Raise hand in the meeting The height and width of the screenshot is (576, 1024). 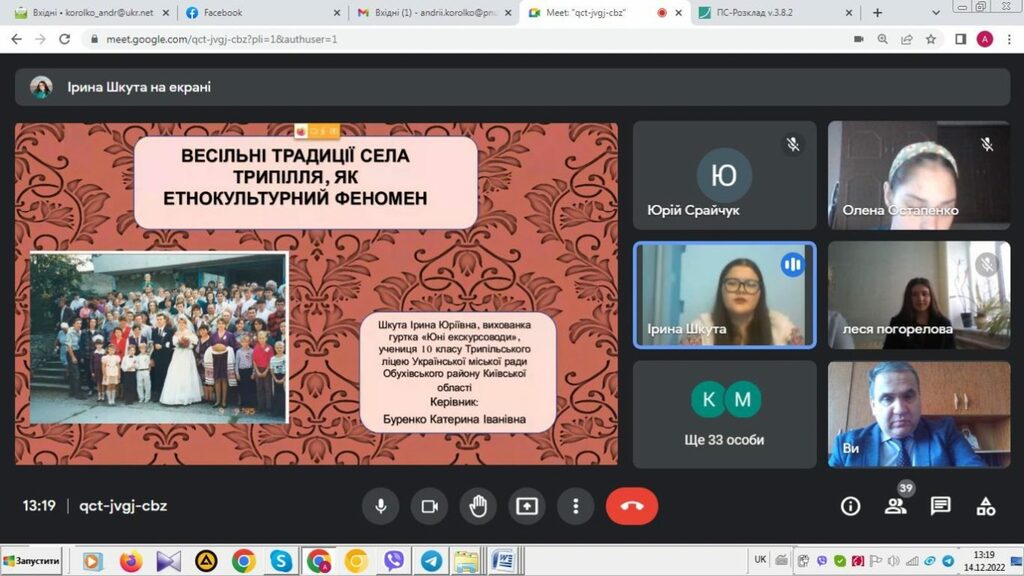coord(478,506)
